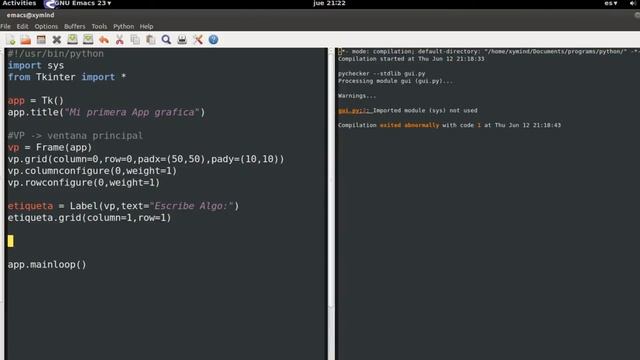Click the app.title line with 'Mi primera App grafica'
This screenshot has width=640, height=360.
point(107,112)
